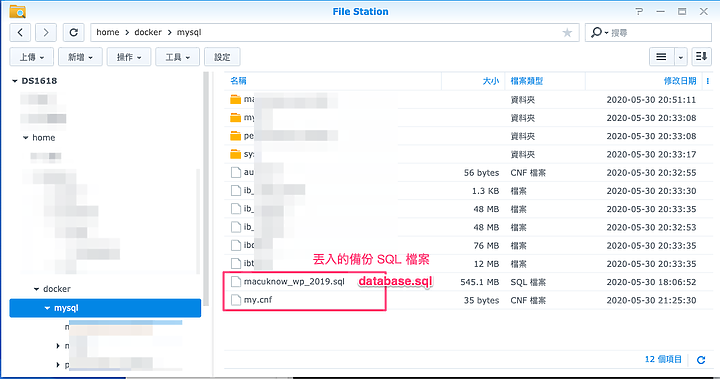The image size is (720, 379).
Task: Open the 操作 action dropdown
Action: [x=129, y=57]
